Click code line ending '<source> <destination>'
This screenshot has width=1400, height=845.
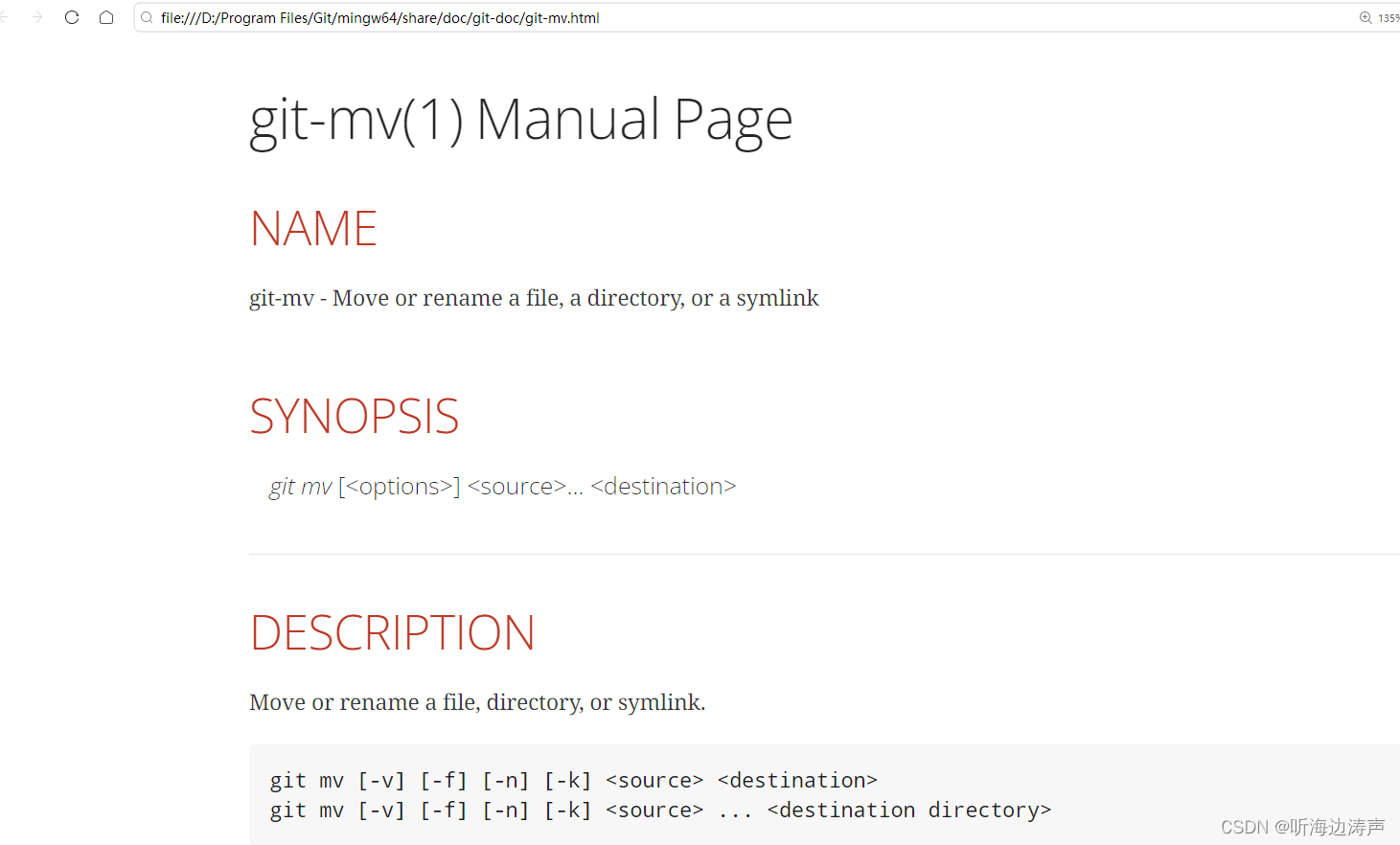point(573,781)
